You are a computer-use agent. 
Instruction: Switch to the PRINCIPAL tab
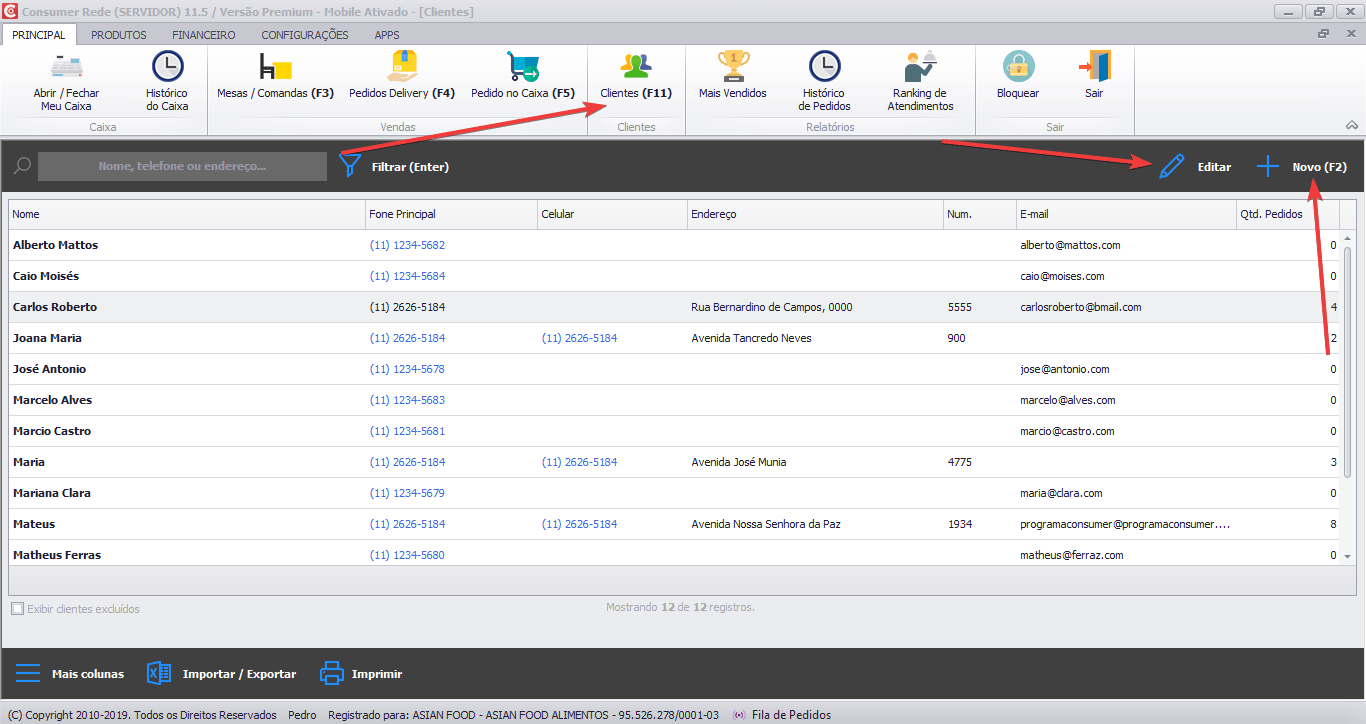coord(39,35)
